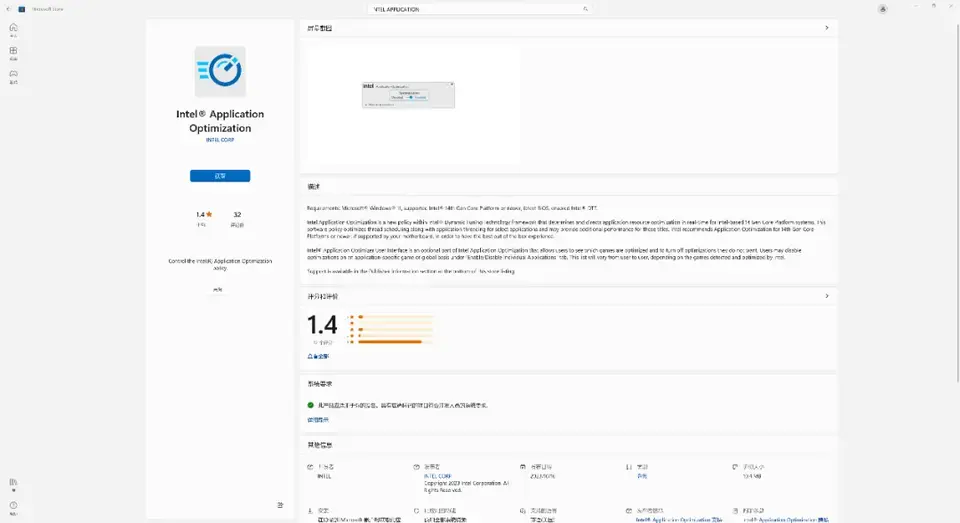Click the one-star rating bar
The height and width of the screenshot is (523, 960).
coord(396,342)
